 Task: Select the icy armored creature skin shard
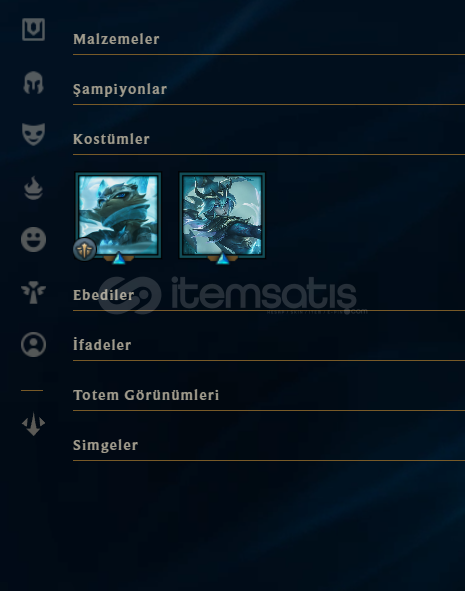pos(118,215)
